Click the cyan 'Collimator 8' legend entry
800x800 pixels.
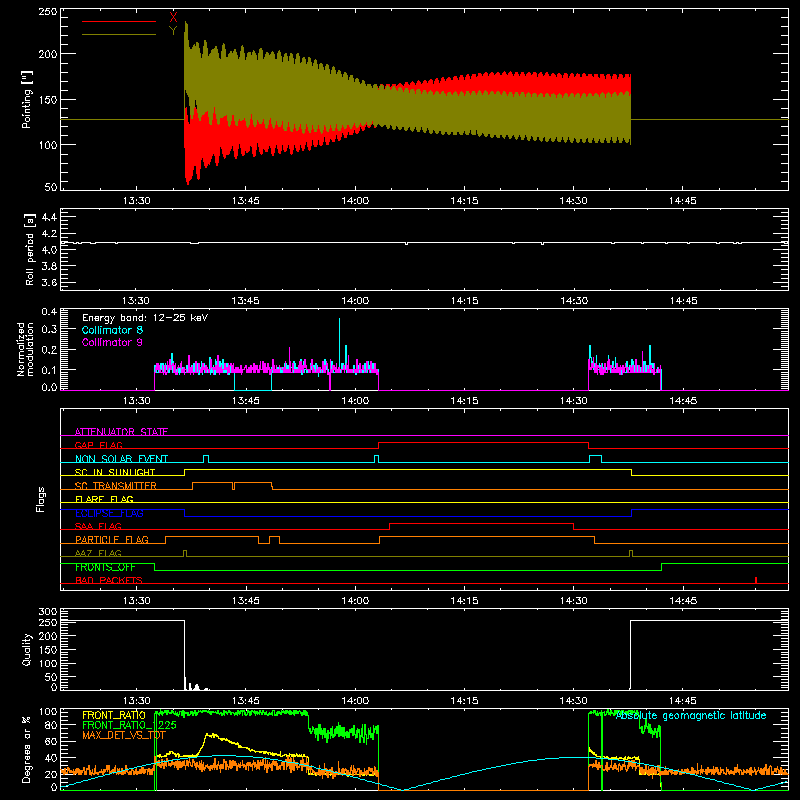(112, 330)
